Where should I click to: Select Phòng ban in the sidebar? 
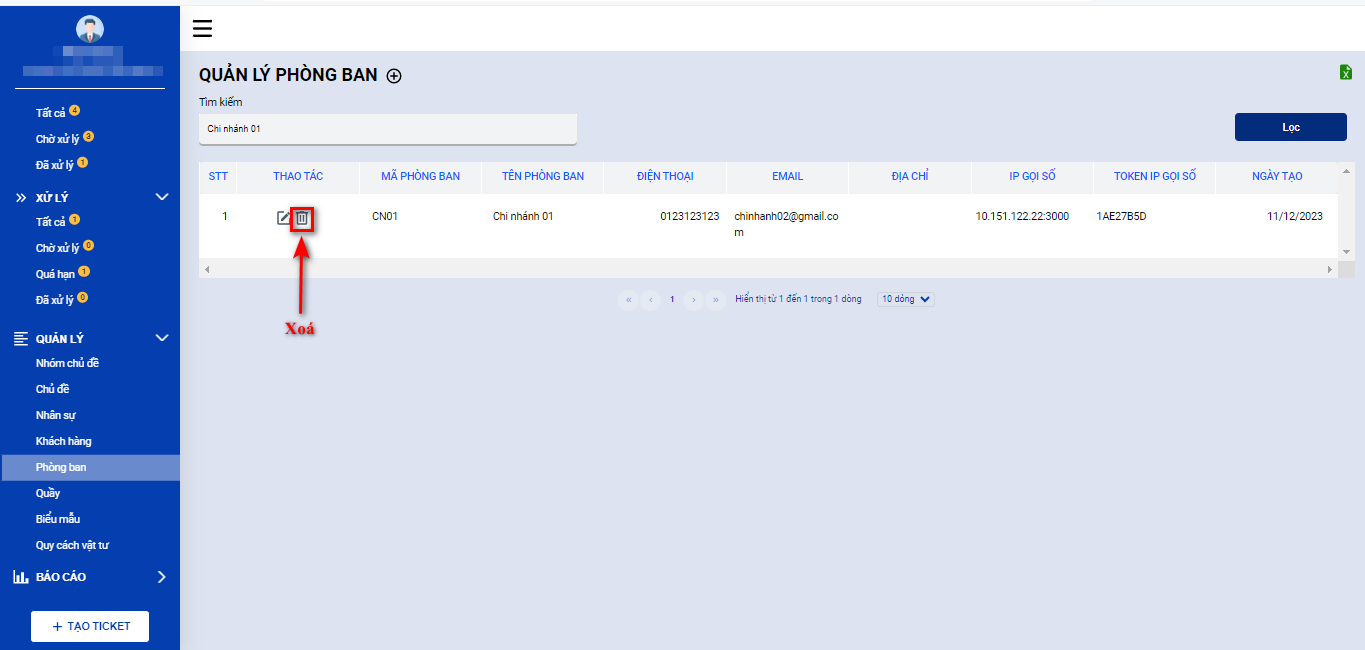tap(90, 467)
